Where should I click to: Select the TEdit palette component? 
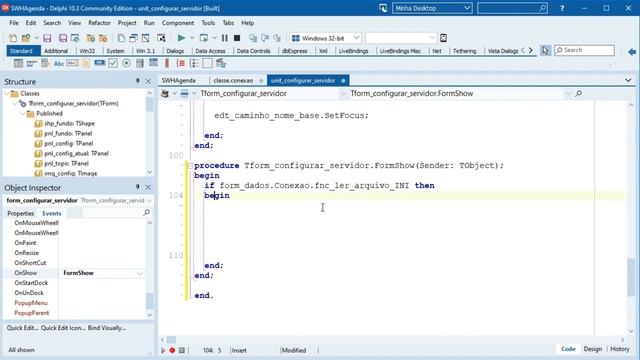pyautogui.click(x=72, y=63)
